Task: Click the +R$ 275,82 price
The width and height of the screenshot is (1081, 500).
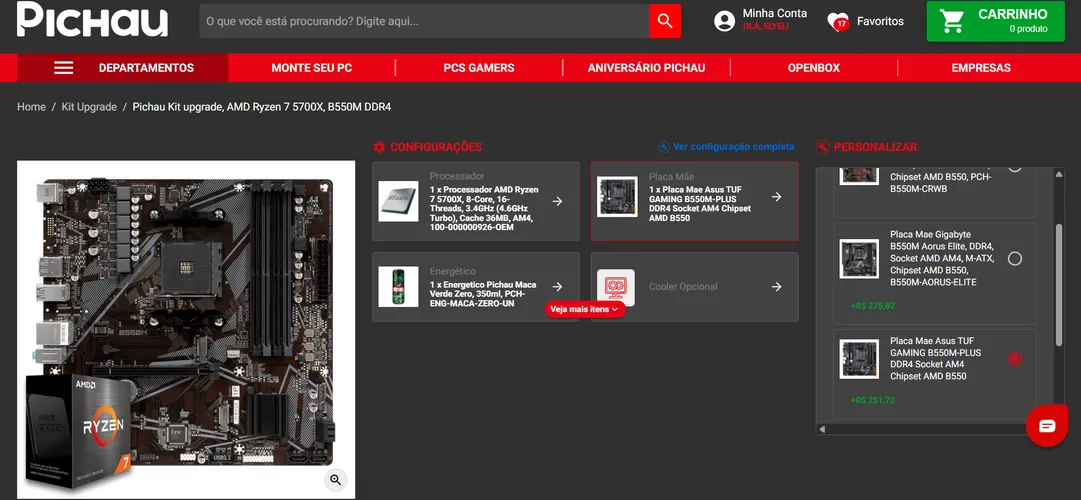Action: tap(873, 306)
